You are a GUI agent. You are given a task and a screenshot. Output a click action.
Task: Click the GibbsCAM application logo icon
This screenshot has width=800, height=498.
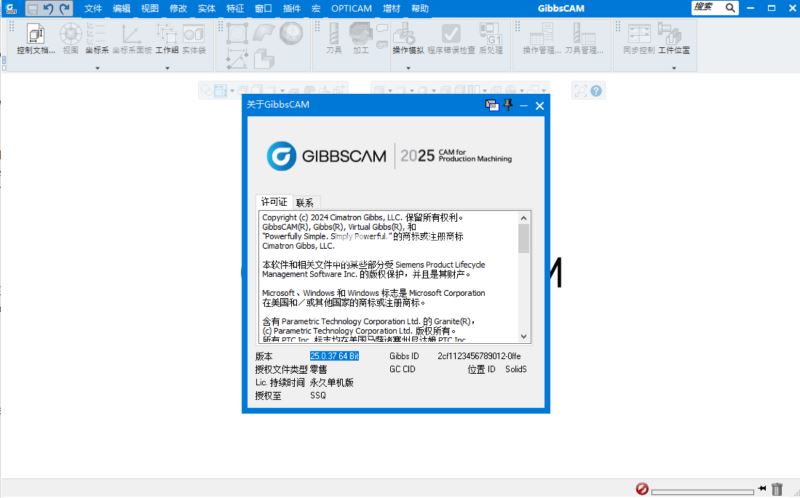11,8
